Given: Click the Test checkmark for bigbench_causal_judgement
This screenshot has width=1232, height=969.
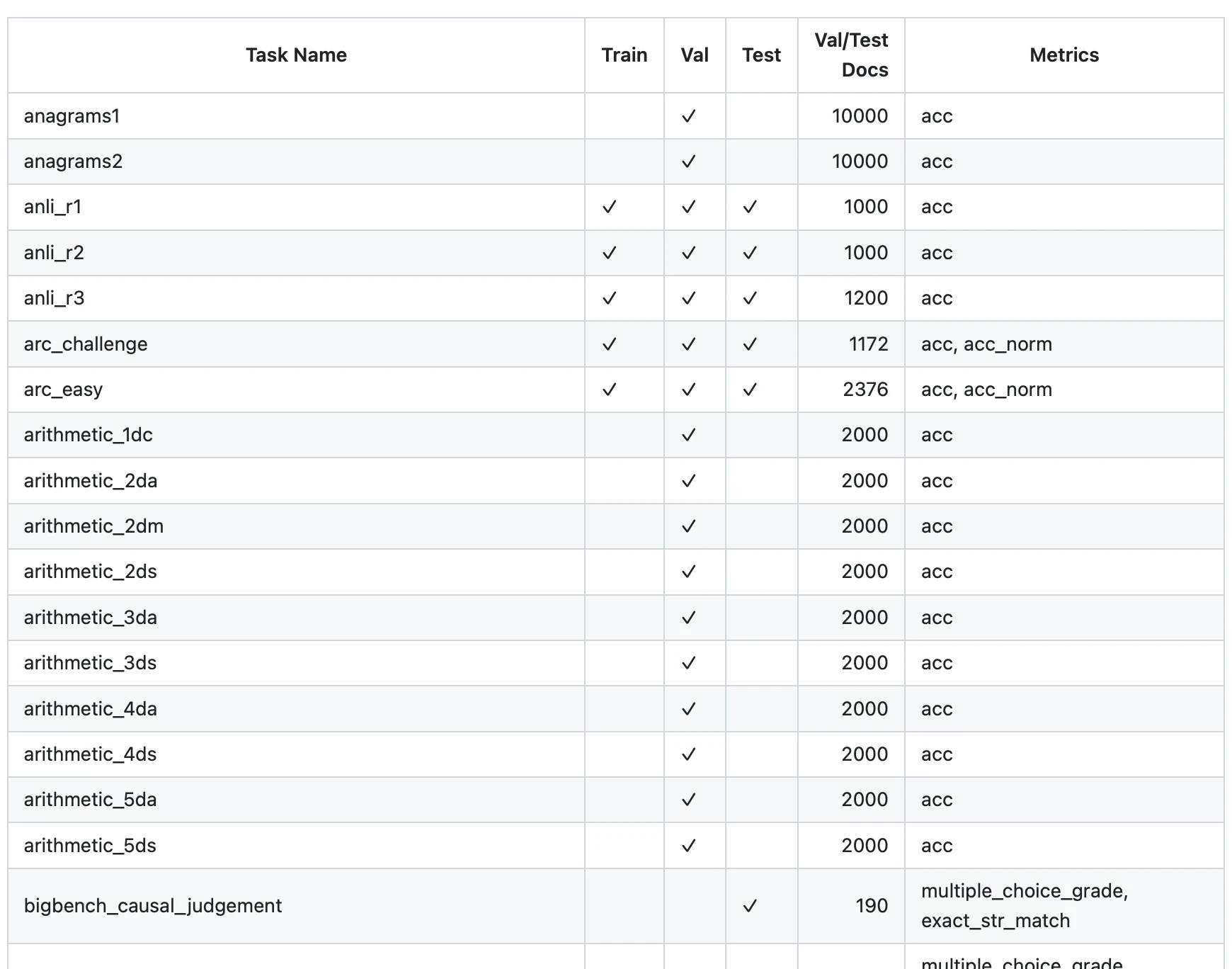Looking at the screenshot, I should pos(750,906).
